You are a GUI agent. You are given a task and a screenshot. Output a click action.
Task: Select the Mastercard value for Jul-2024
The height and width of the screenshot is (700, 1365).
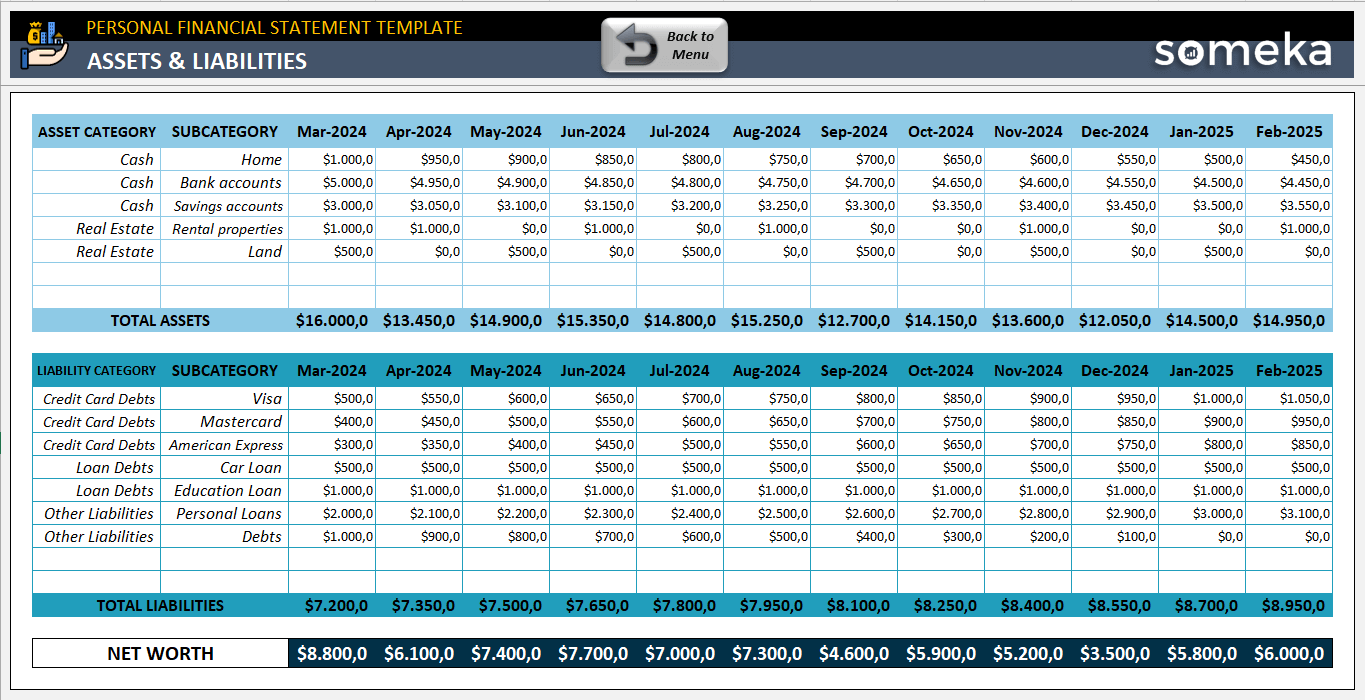point(680,421)
